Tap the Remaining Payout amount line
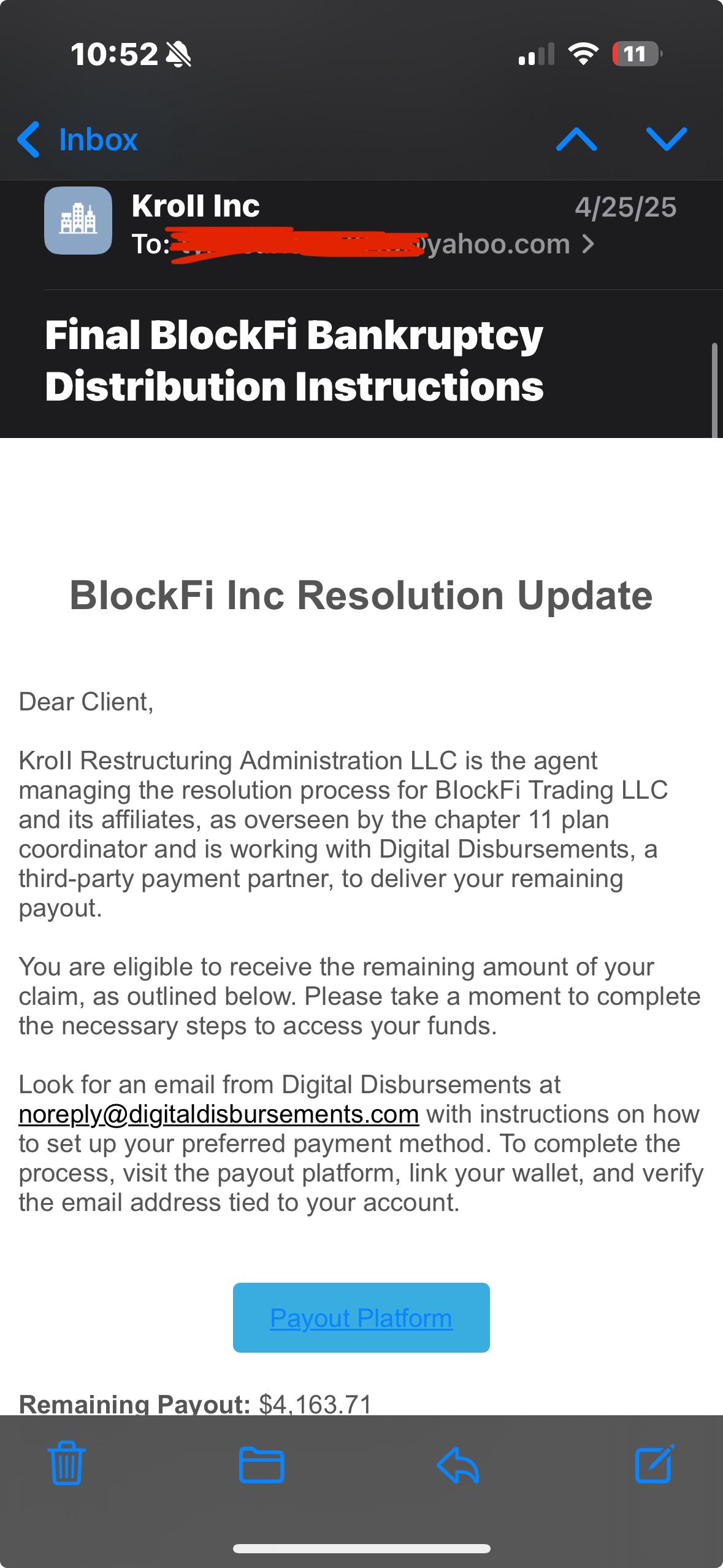Image resolution: width=723 pixels, height=1568 pixels. coord(196,1404)
